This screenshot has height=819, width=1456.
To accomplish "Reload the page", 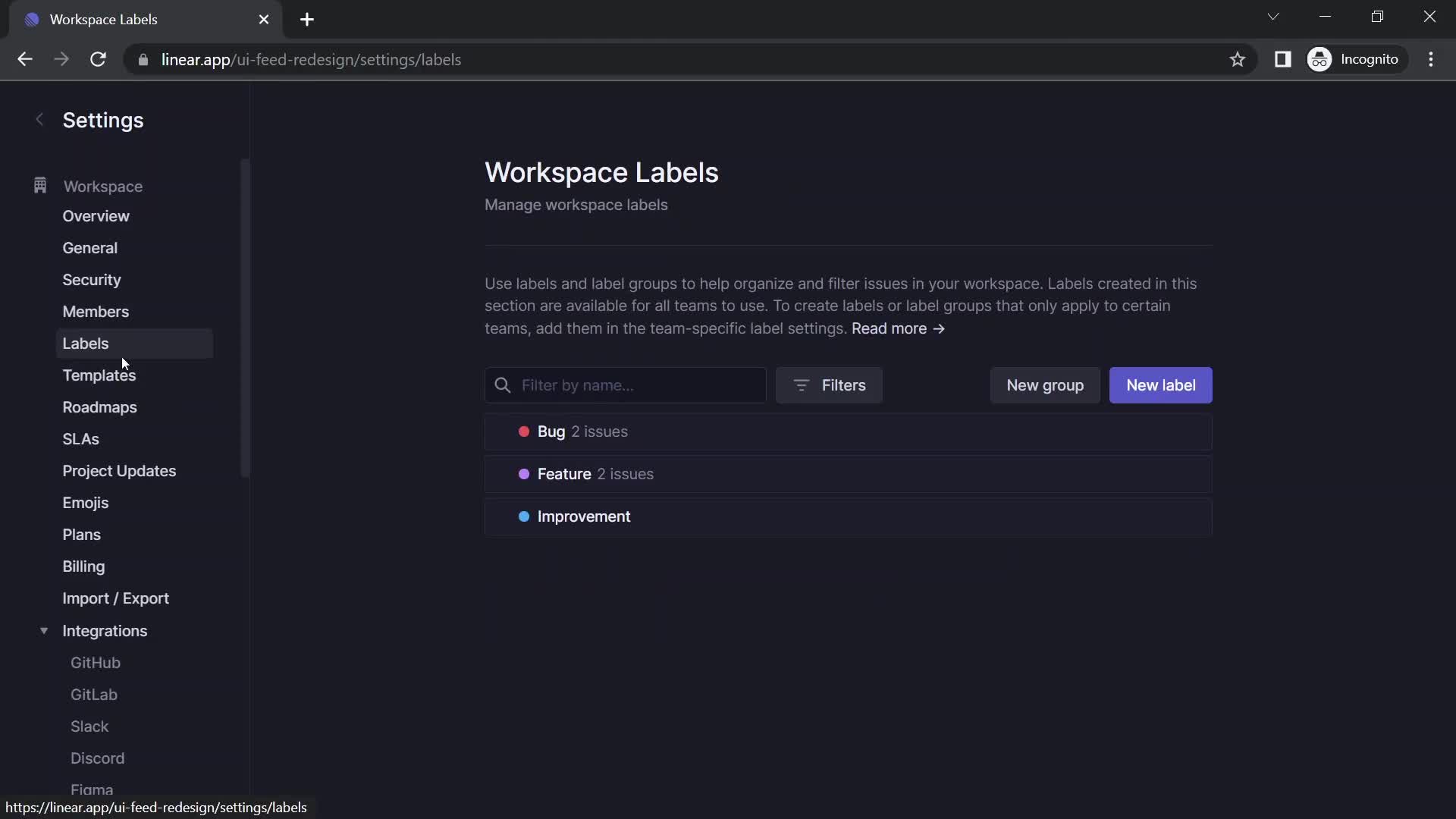I will coord(98,59).
